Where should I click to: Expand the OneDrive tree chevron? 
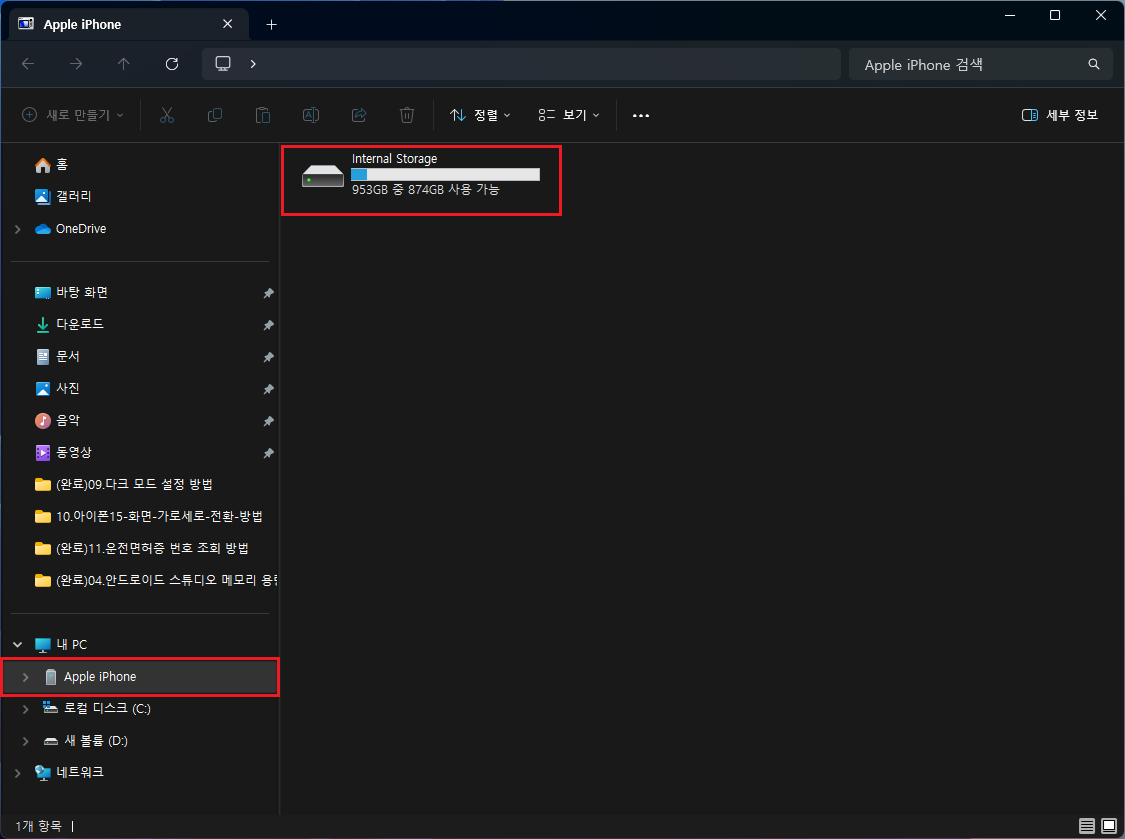[x=18, y=229]
